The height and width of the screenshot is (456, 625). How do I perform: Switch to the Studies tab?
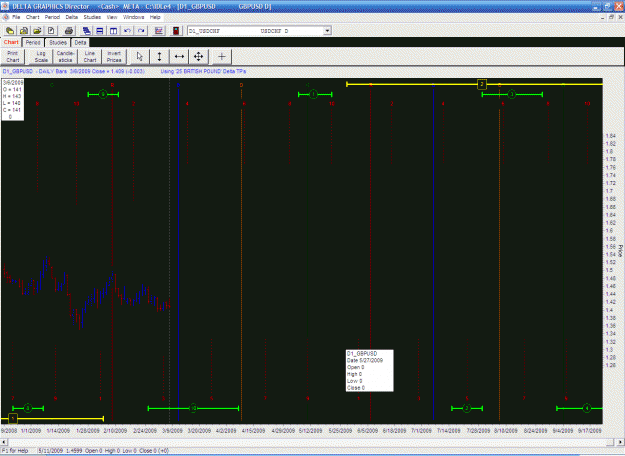click(58, 43)
